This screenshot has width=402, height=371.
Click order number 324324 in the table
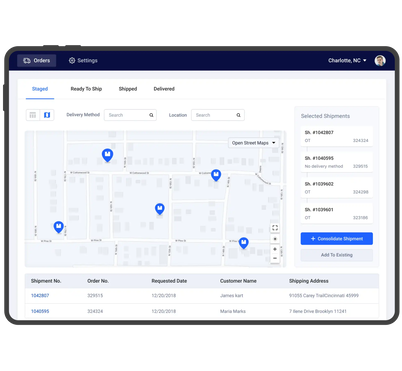[x=95, y=311]
